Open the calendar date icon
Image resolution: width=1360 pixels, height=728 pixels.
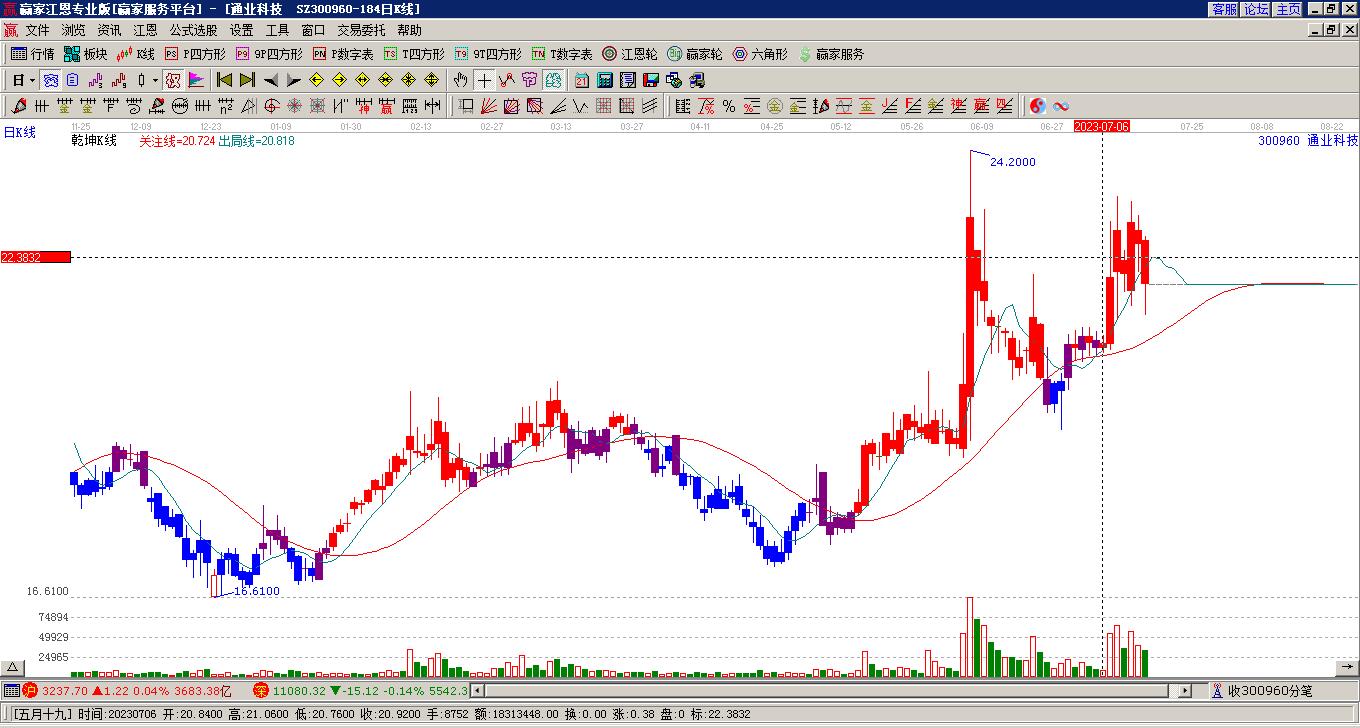[582, 80]
